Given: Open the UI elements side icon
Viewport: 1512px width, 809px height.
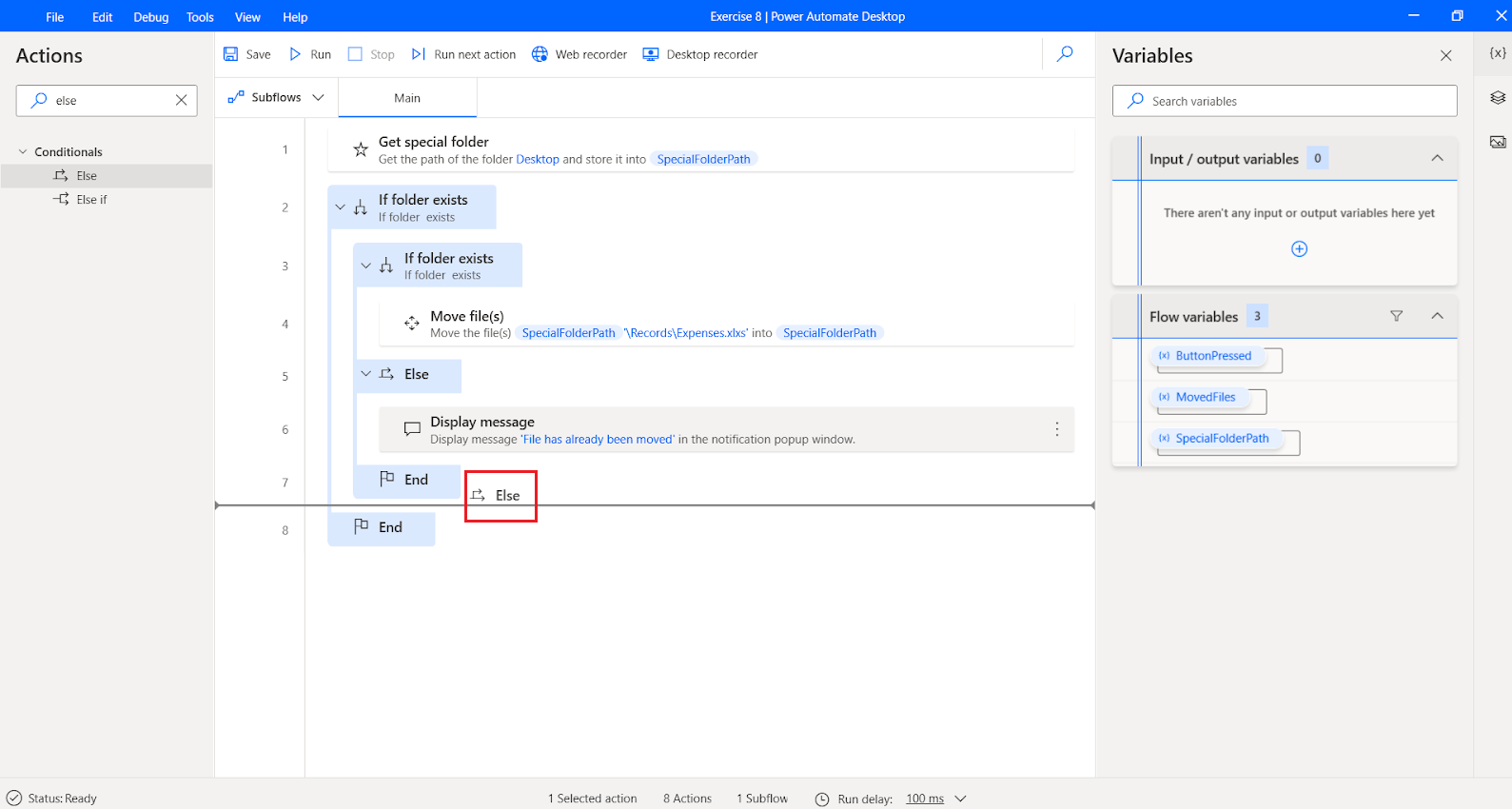Looking at the screenshot, I should click(x=1498, y=97).
